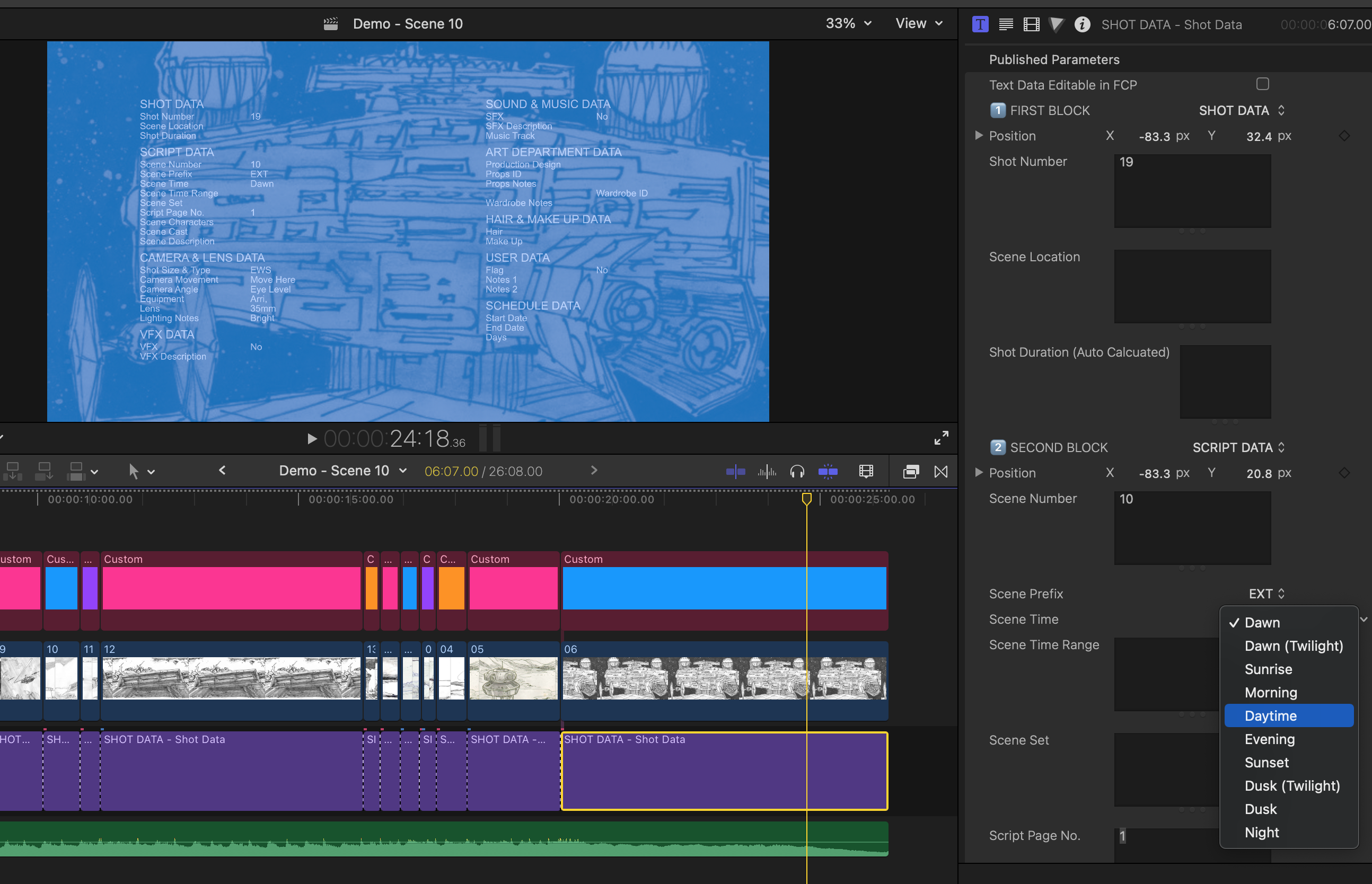Choose Sunrise from Scene Time menu
Image resolution: width=1372 pixels, height=884 pixels.
point(1289,669)
